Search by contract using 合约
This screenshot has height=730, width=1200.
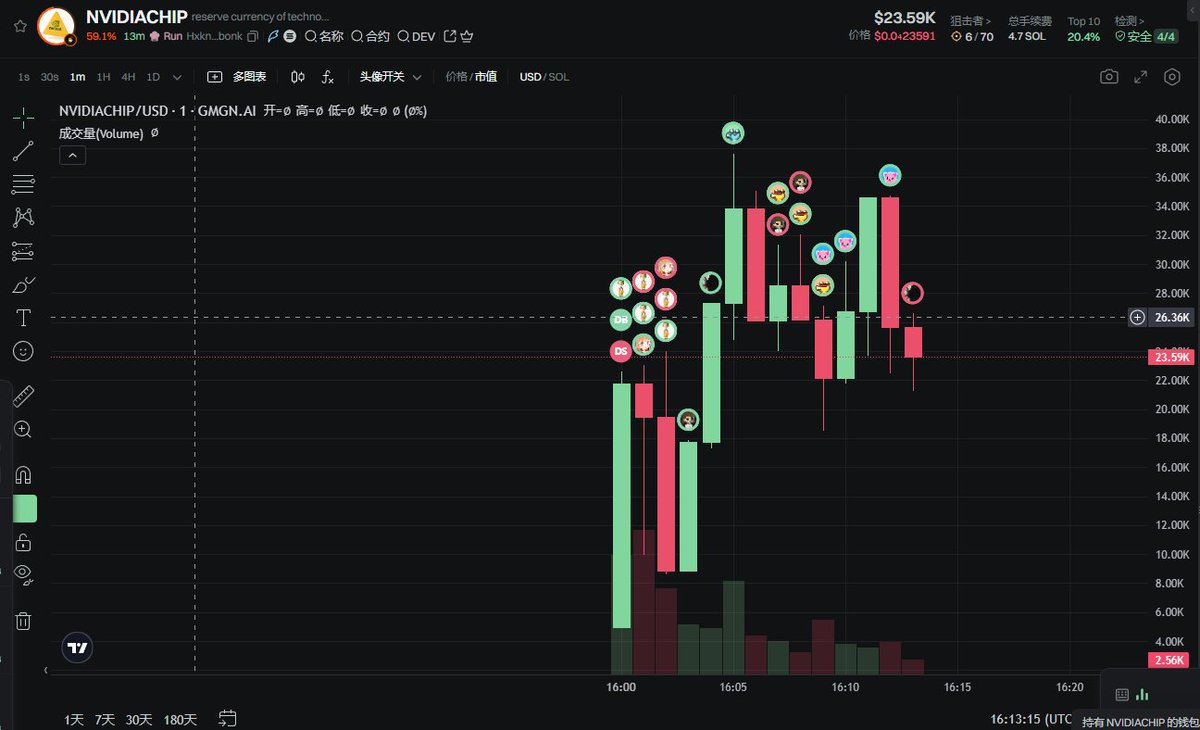pyautogui.click(x=370, y=36)
